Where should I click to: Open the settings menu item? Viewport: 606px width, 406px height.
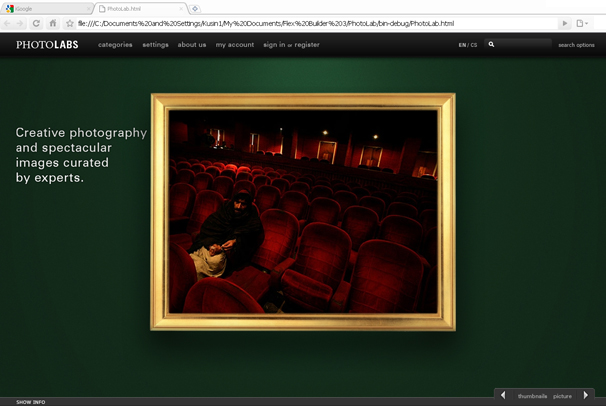tap(155, 45)
